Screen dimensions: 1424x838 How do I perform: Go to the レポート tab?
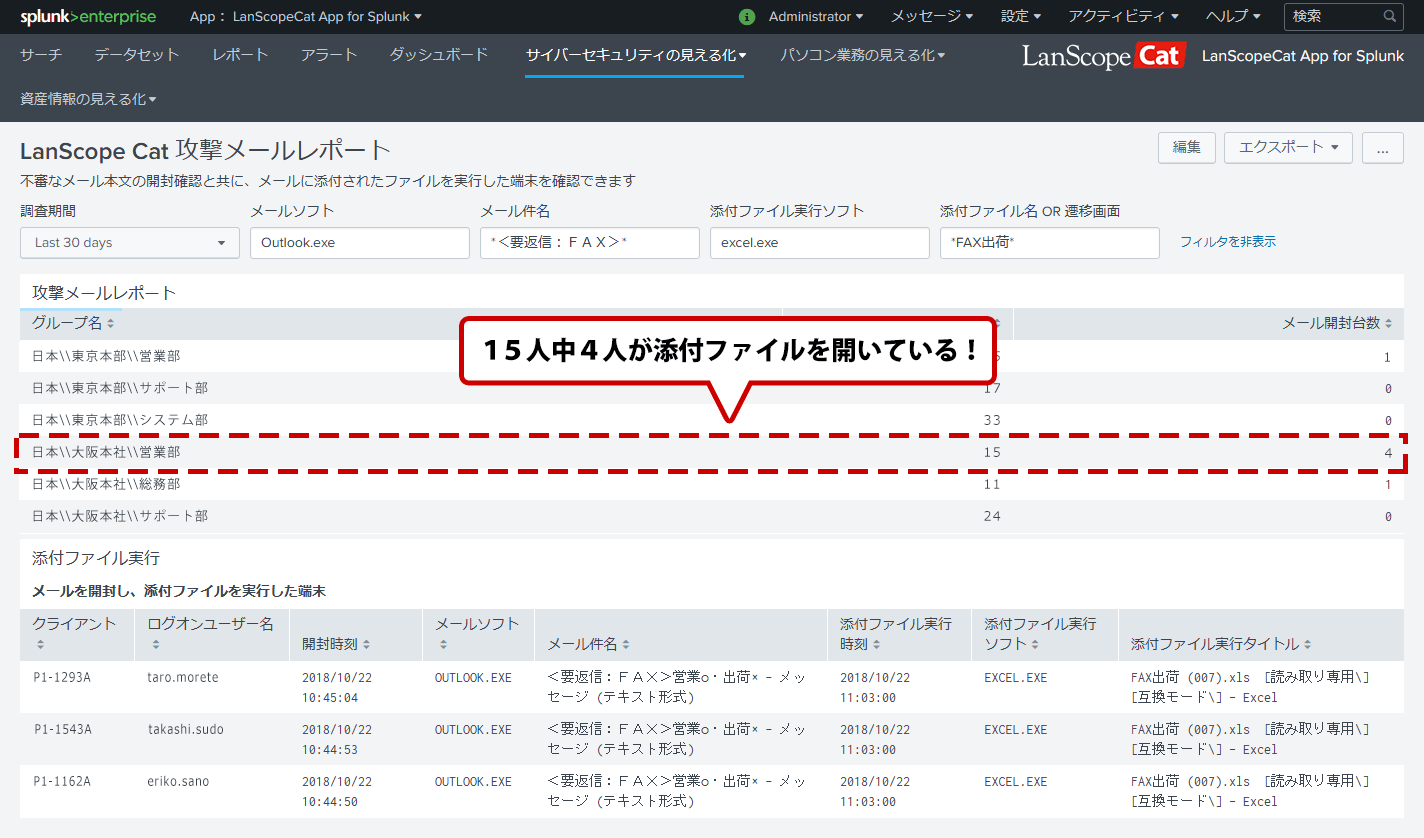point(240,55)
